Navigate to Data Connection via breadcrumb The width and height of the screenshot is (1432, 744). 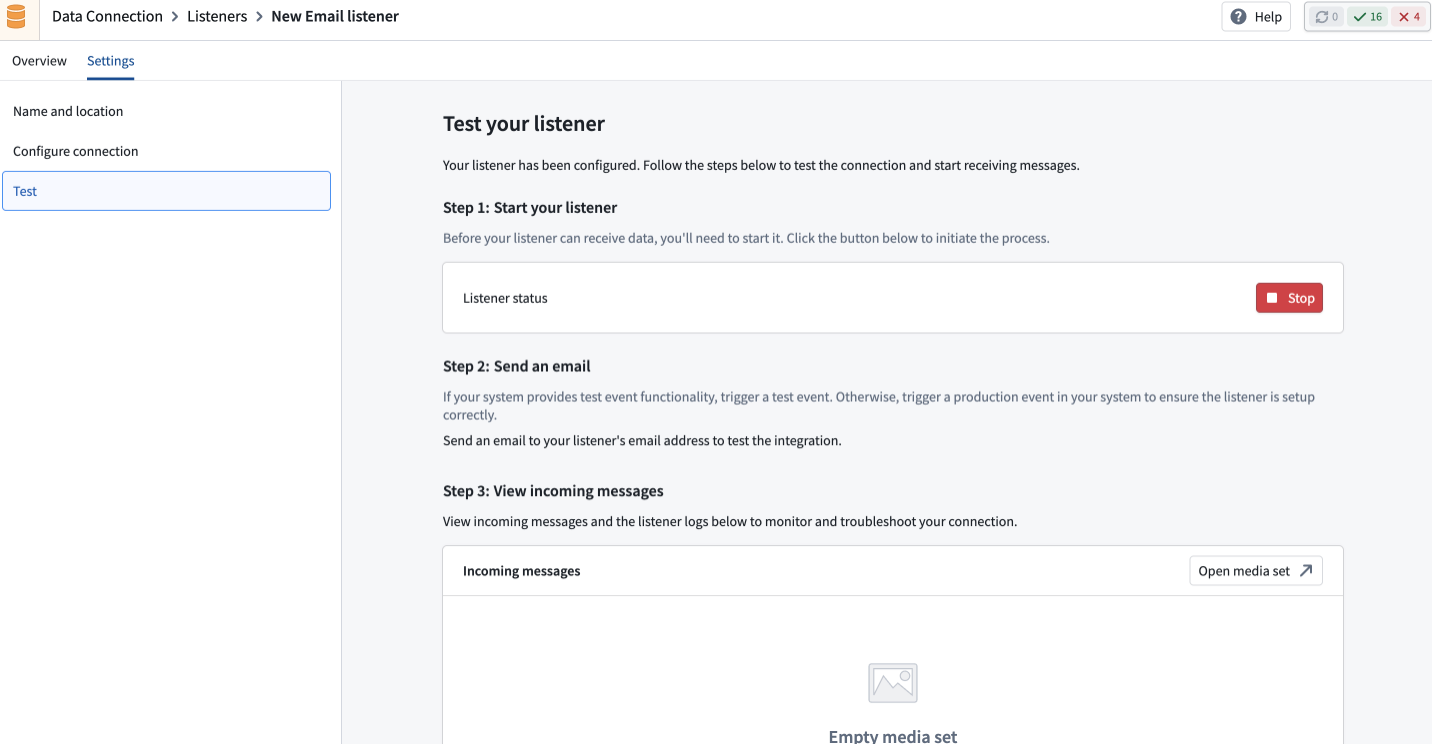pos(107,16)
